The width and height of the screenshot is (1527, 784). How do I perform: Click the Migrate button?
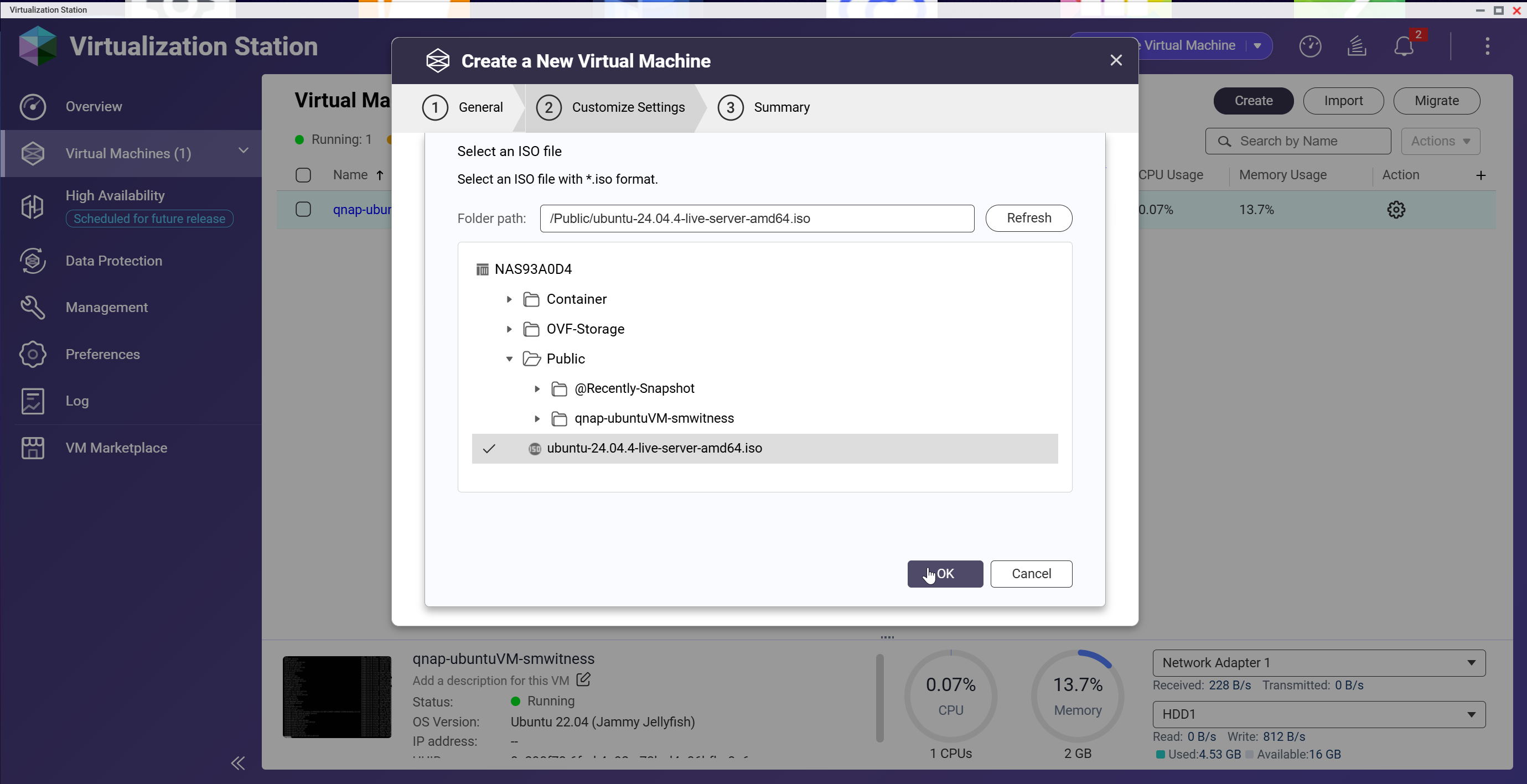(x=1436, y=101)
